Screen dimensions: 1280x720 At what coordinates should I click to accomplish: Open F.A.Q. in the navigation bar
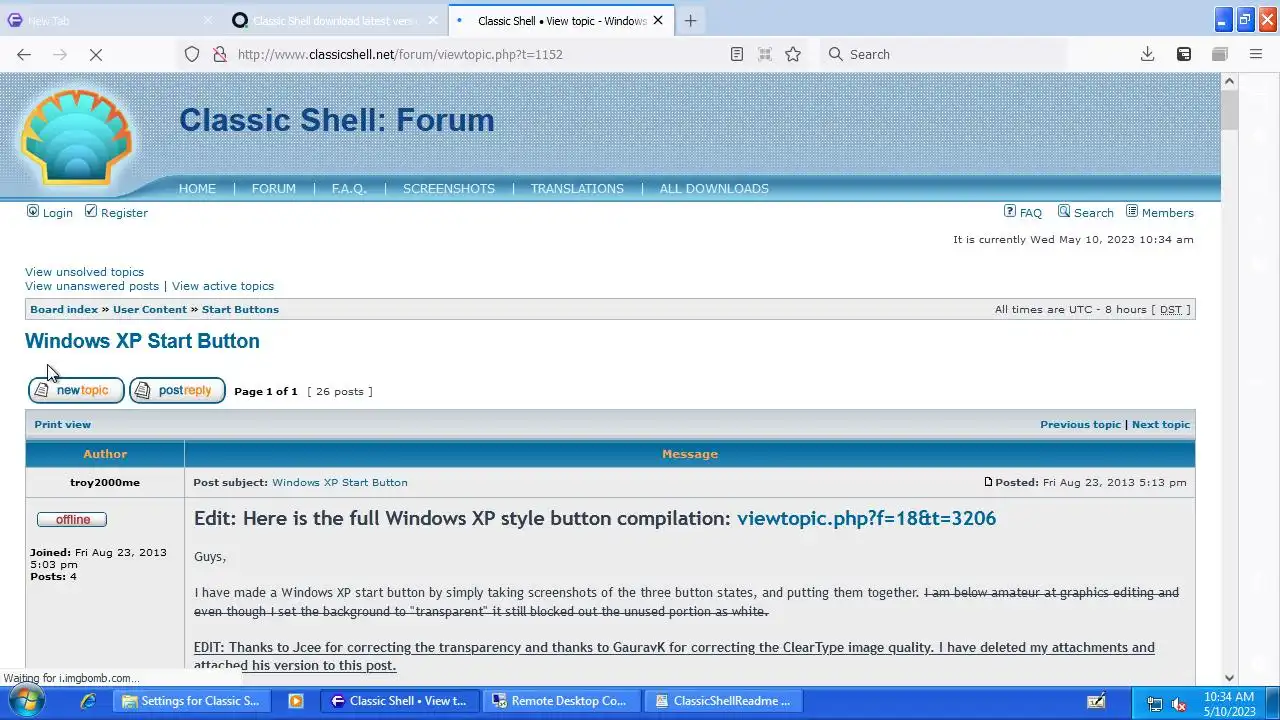coord(349,188)
